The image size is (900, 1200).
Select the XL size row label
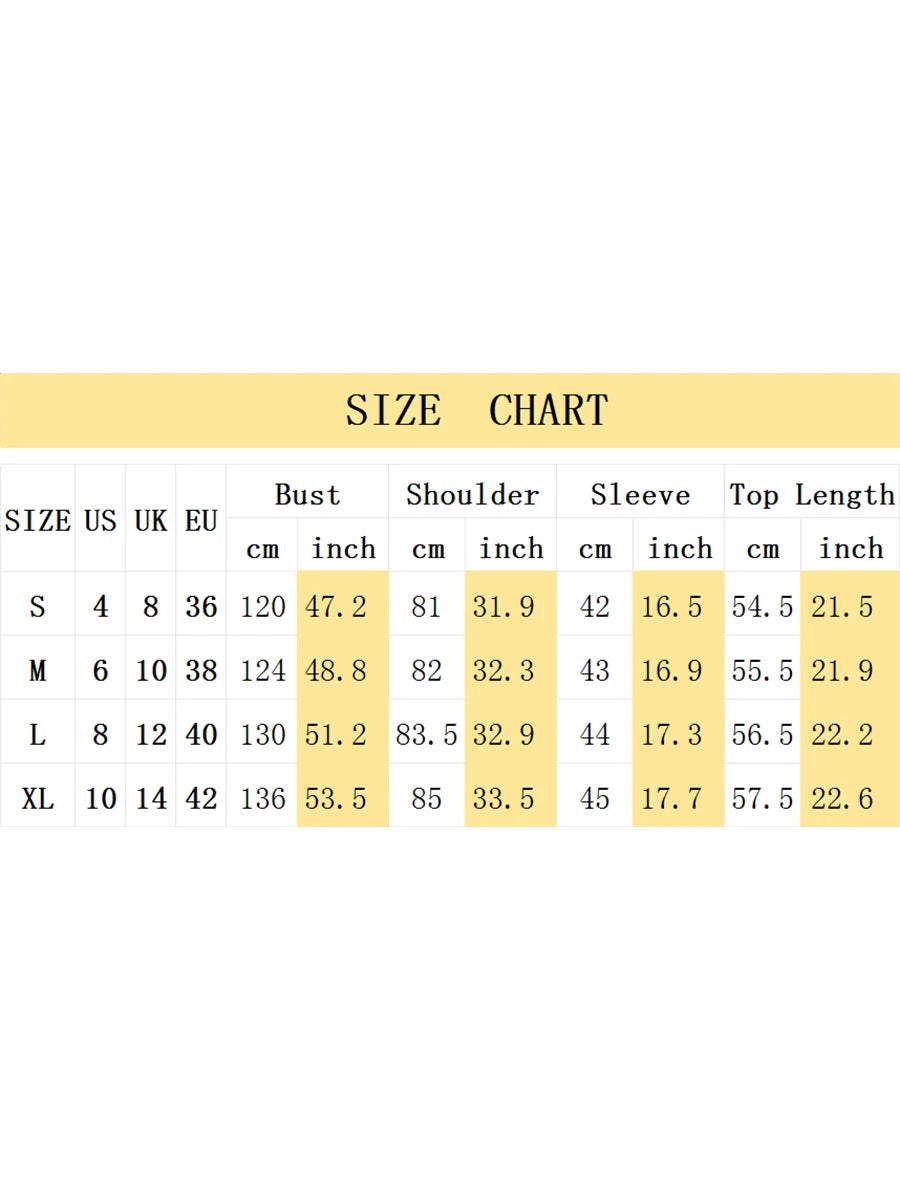click(38, 798)
